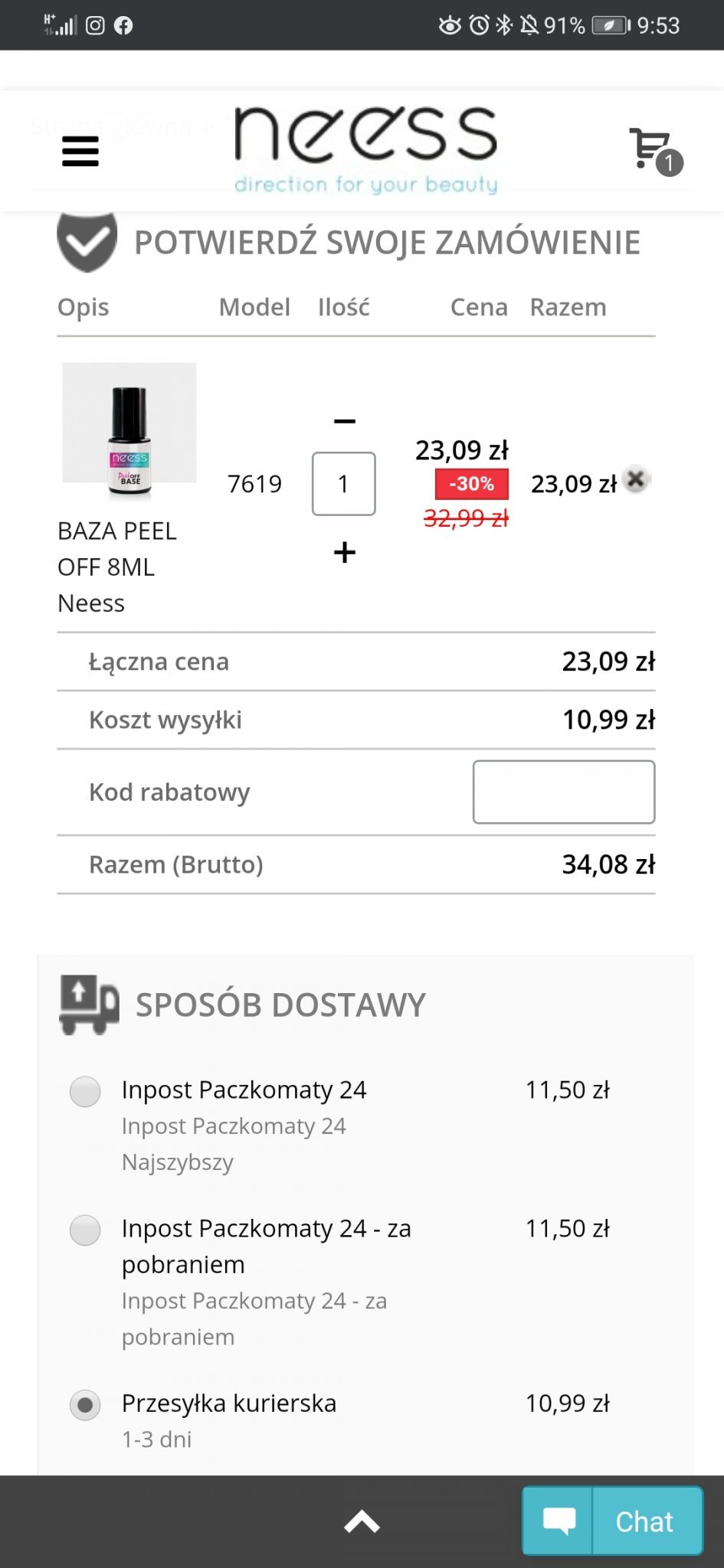Click the Kod rabatowy input field
The height and width of the screenshot is (1568, 724).
(x=563, y=792)
